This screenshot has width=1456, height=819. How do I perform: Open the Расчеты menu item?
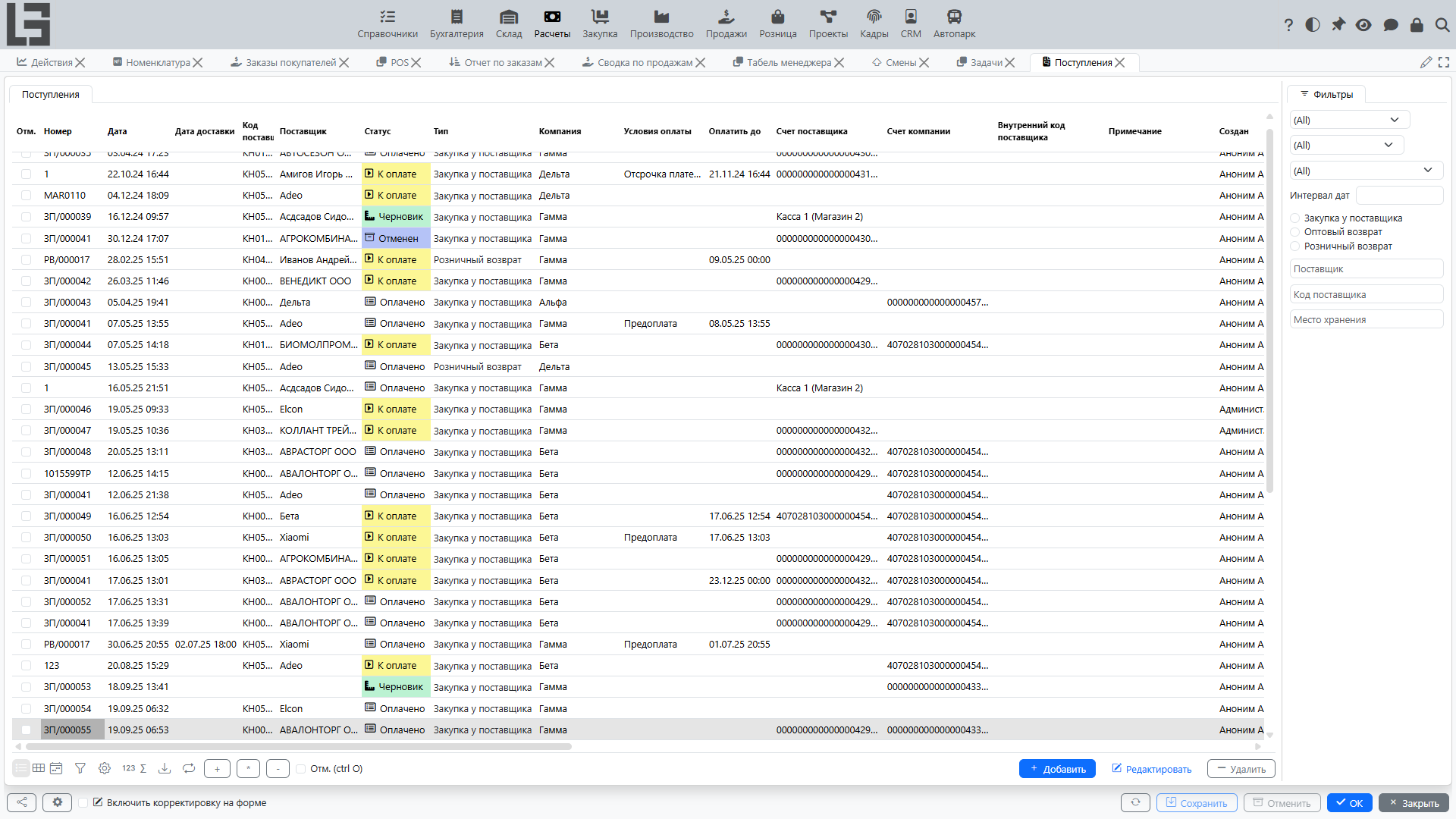click(x=552, y=24)
